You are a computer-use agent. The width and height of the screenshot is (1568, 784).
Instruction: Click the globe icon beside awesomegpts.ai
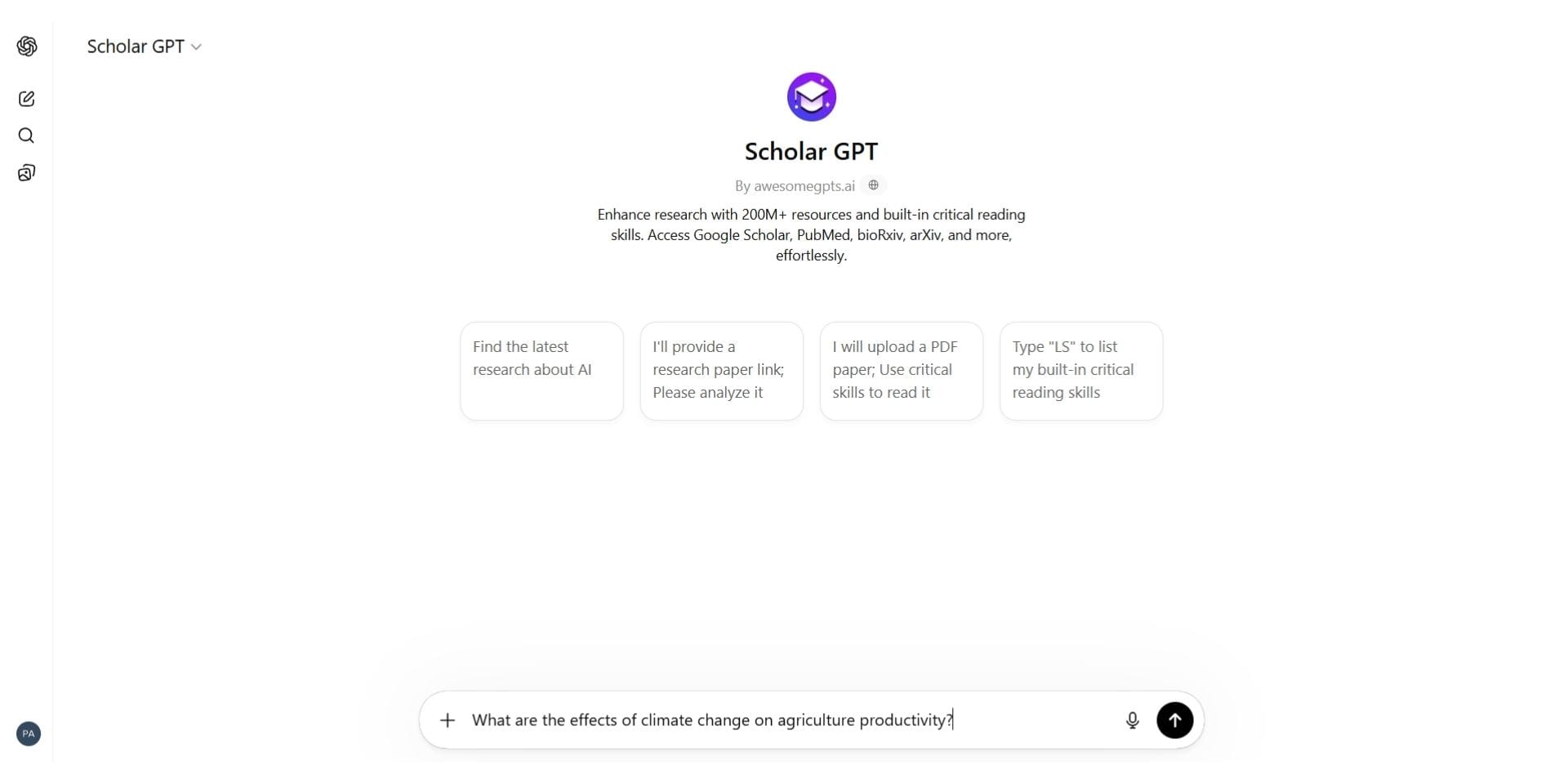click(x=873, y=185)
